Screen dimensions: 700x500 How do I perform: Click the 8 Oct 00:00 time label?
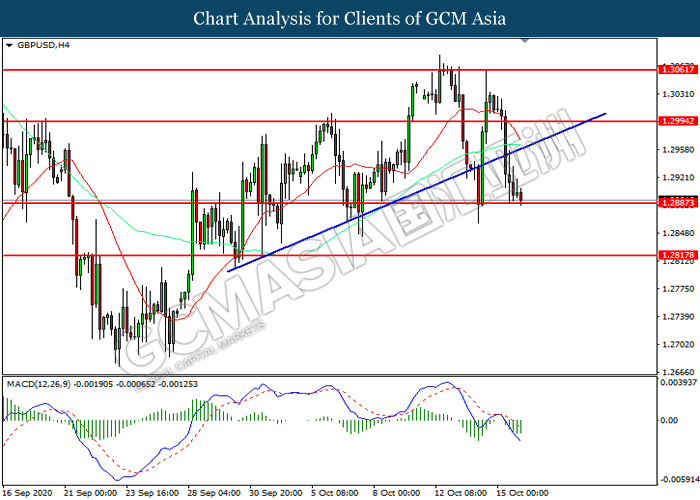(x=396, y=493)
